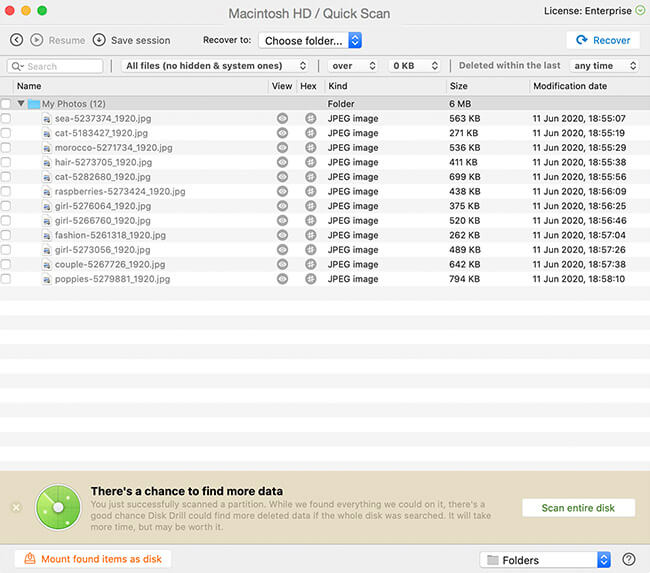Screen dimensions: 650x573
Task: Click the Save session download icon
Action: click(99, 40)
